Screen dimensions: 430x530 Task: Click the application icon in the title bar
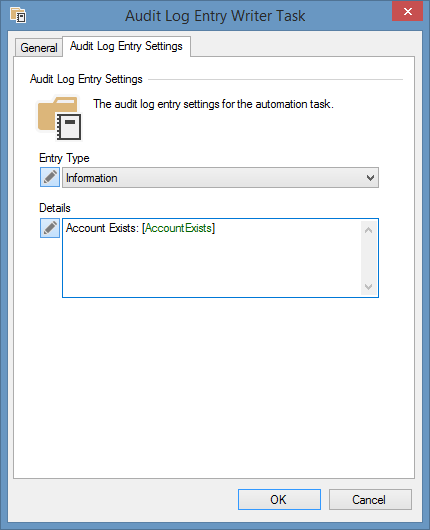click(18, 15)
